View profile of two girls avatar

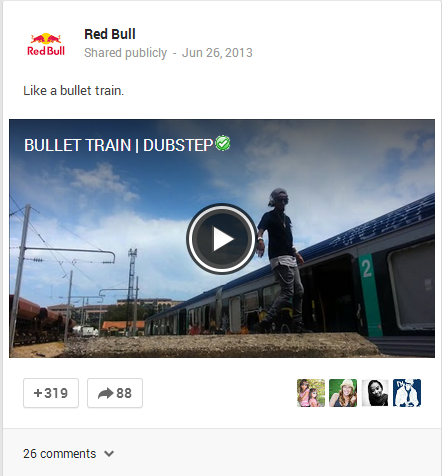click(x=311, y=393)
